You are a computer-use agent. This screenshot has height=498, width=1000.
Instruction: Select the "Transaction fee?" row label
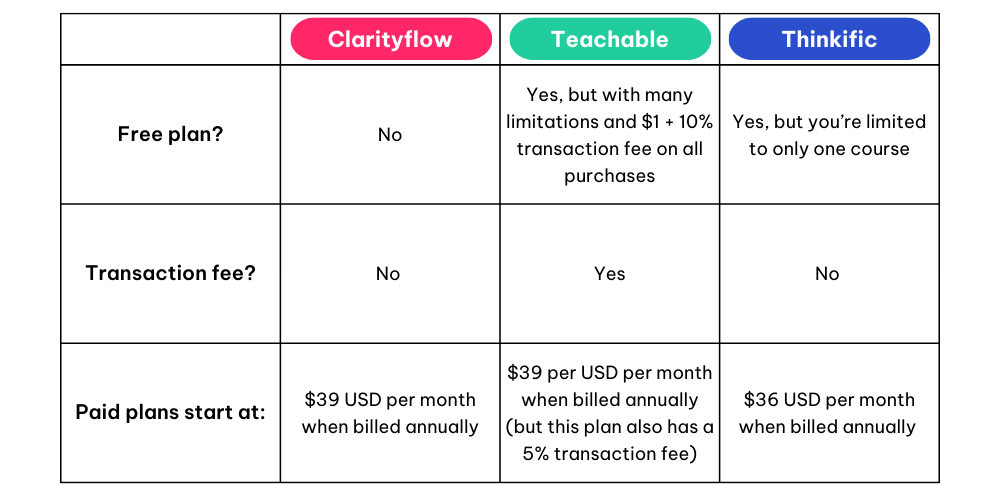[170, 273]
